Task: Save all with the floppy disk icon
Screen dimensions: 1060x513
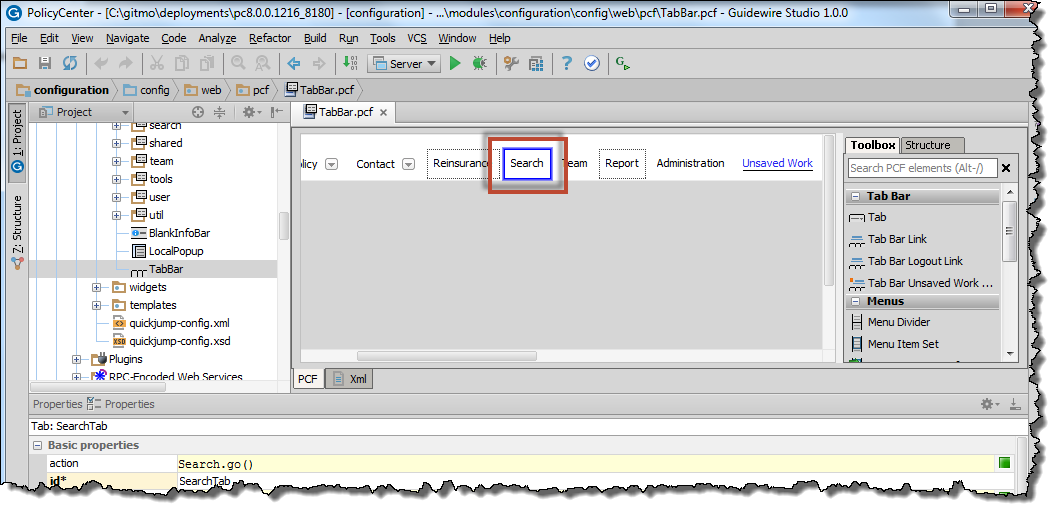Action: (x=45, y=64)
